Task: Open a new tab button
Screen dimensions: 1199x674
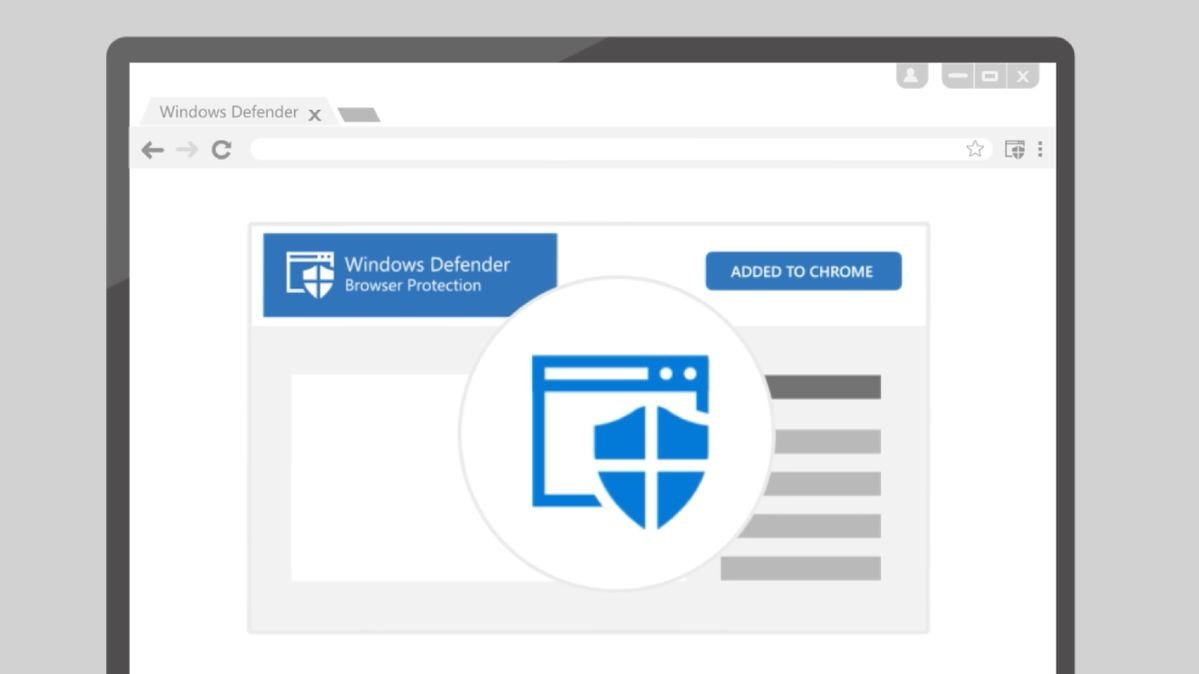Action: pos(359,115)
